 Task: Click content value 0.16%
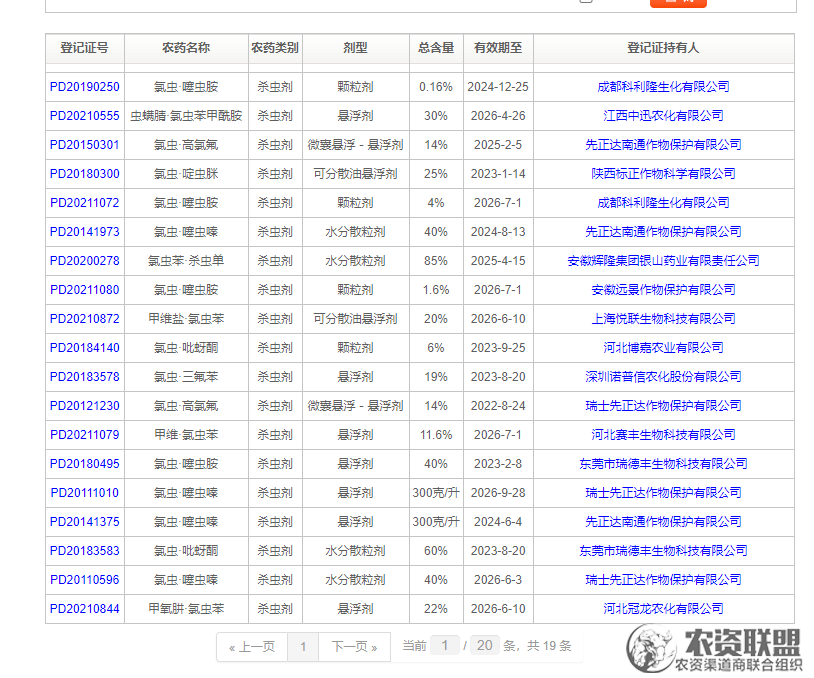[x=436, y=87]
